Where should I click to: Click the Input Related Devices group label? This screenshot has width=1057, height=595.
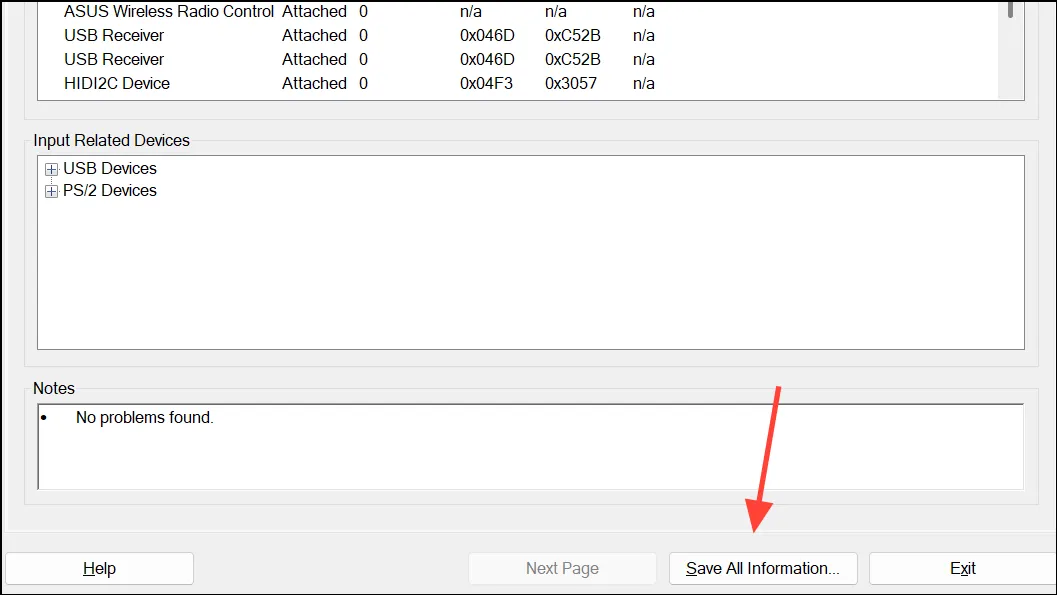111,140
